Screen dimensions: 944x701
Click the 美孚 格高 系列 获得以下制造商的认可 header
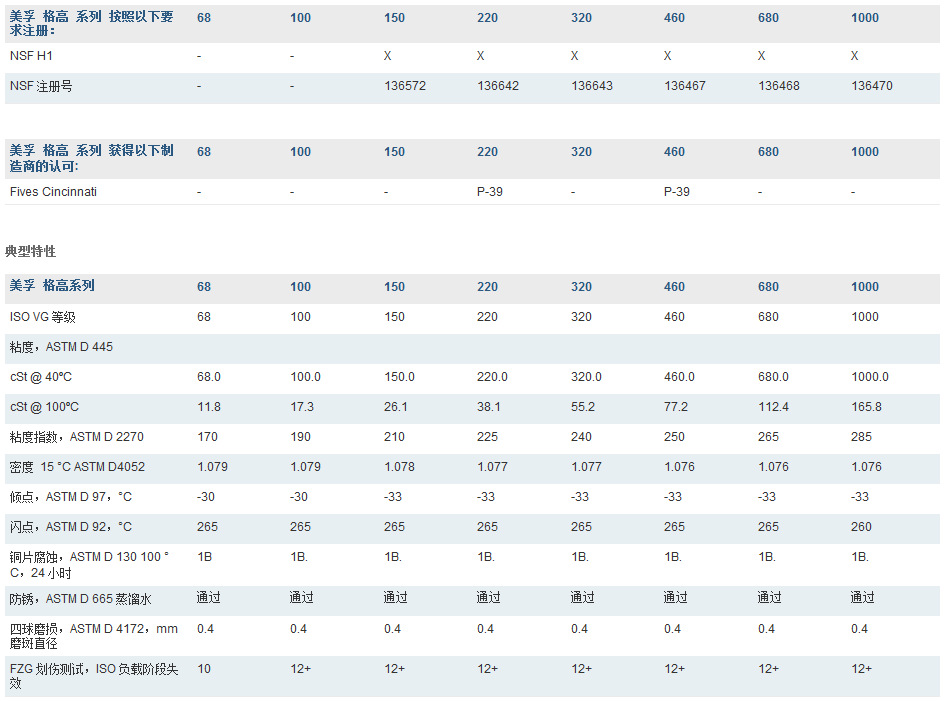click(x=92, y=158)
